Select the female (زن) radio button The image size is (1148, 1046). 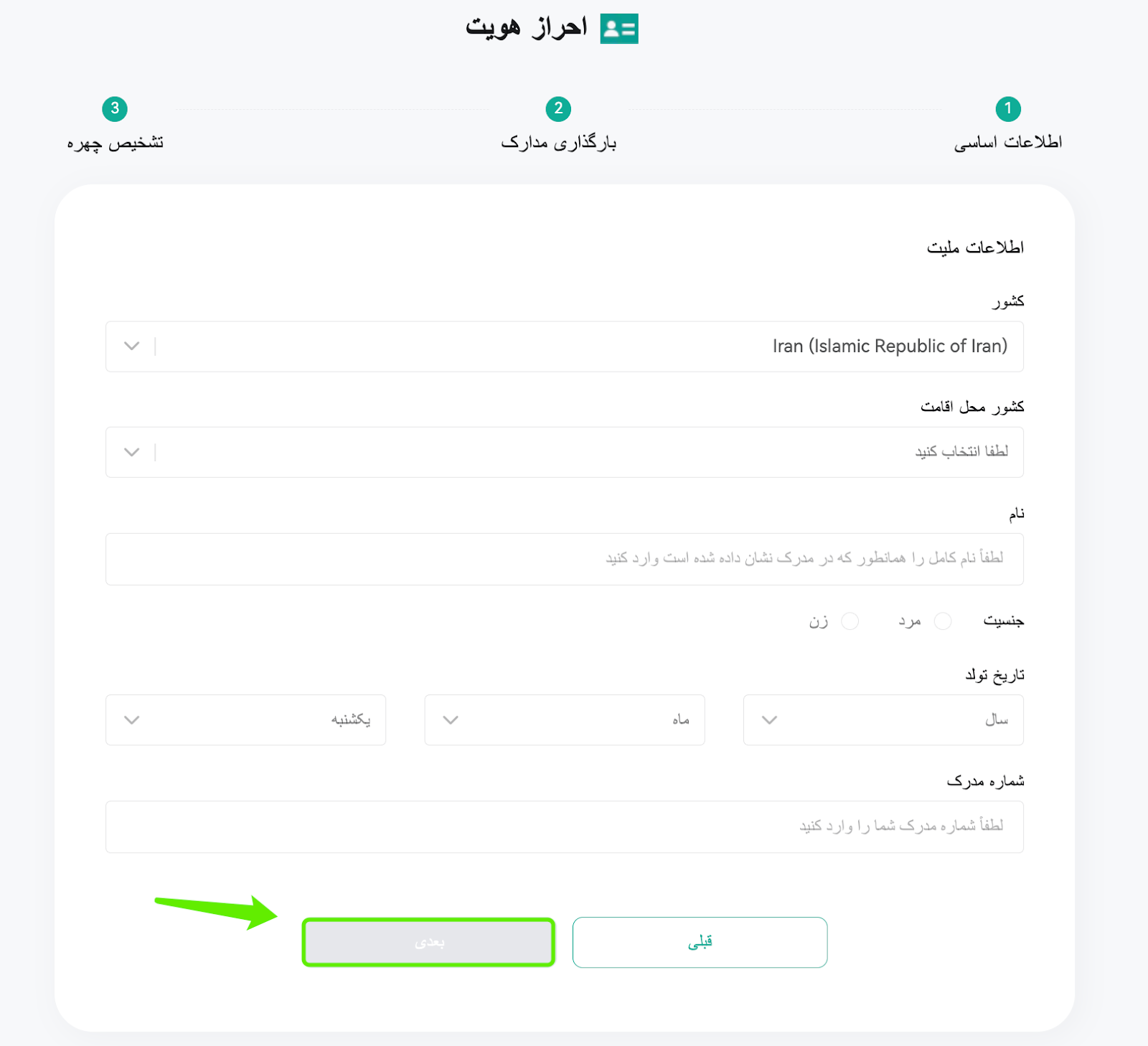tap(850, 621)
